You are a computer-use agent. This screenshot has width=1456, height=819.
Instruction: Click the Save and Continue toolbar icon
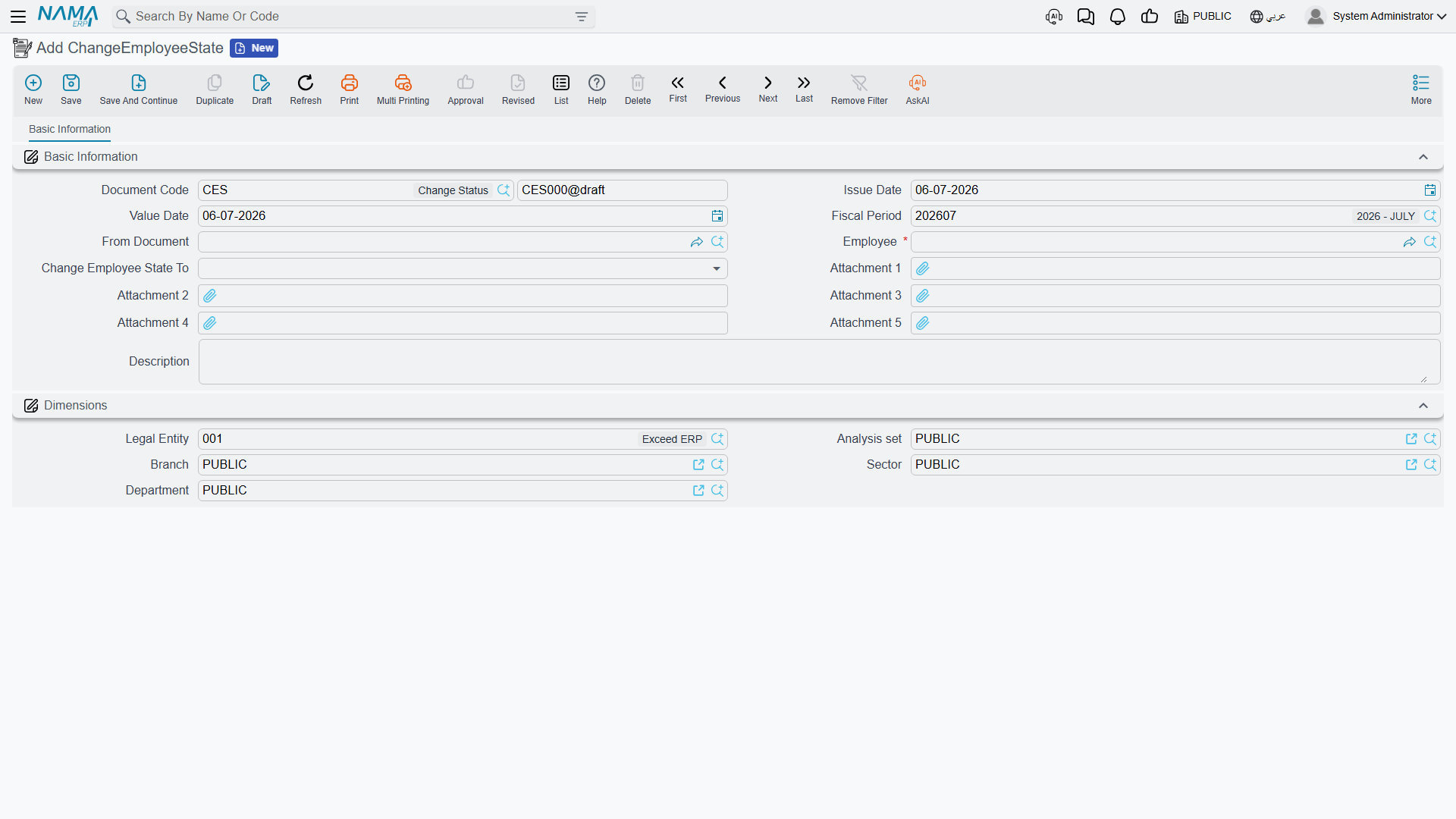point(138,83)
